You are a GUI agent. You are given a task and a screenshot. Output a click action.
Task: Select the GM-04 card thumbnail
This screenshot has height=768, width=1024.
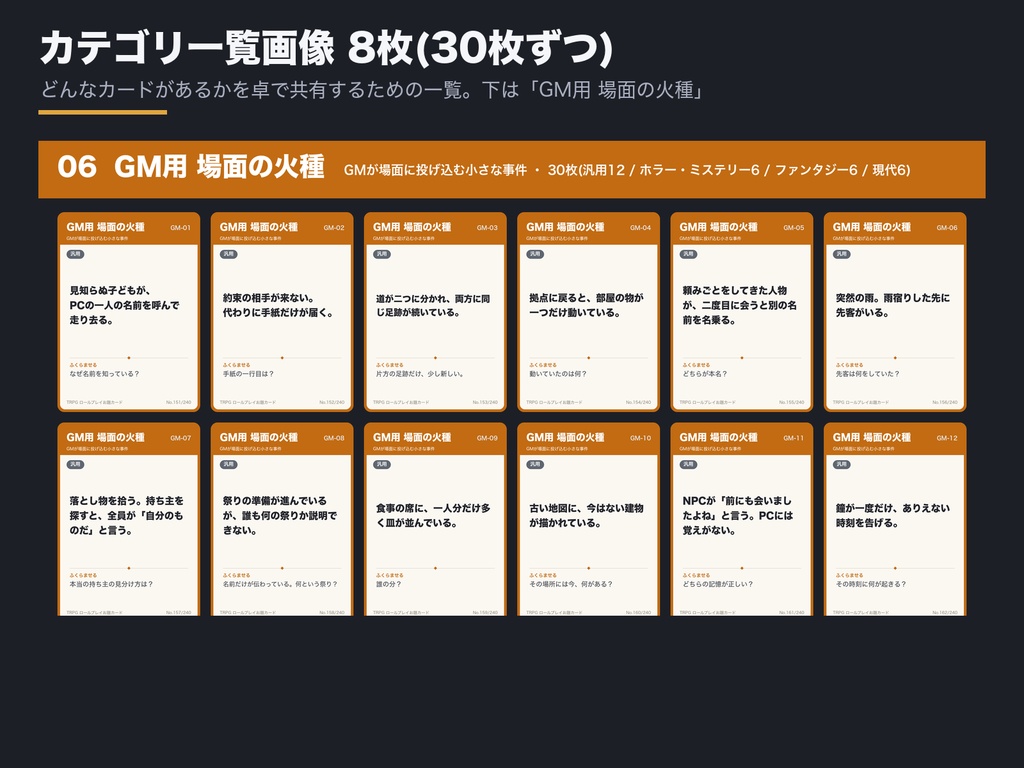coord(588,312)
